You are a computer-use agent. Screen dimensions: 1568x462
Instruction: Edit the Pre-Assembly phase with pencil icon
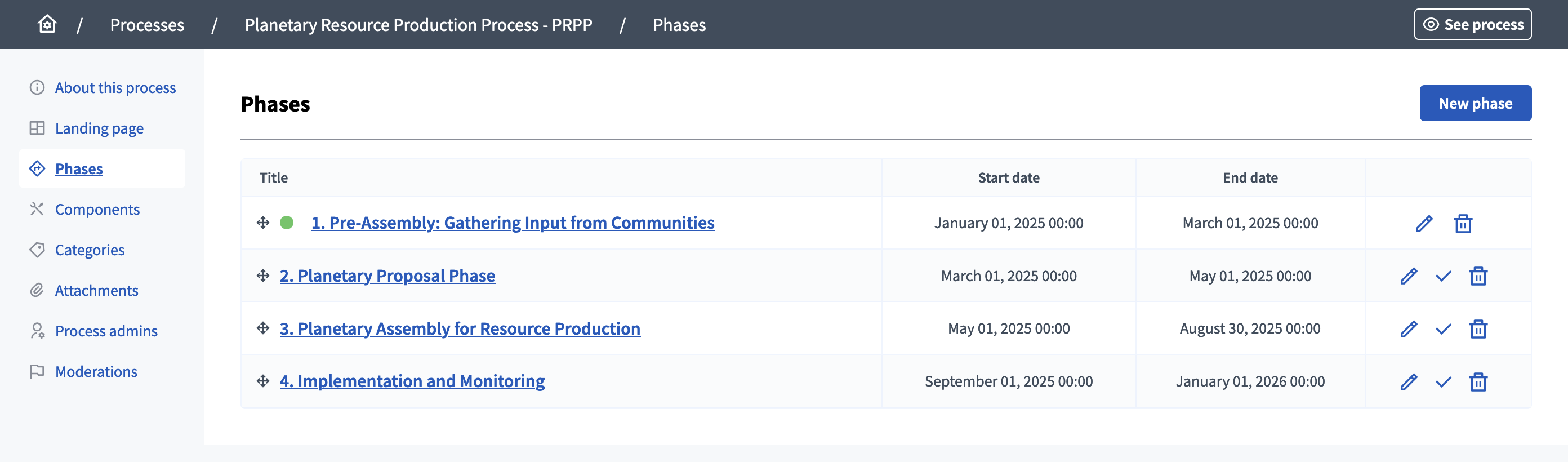(x=1424, y=223)
